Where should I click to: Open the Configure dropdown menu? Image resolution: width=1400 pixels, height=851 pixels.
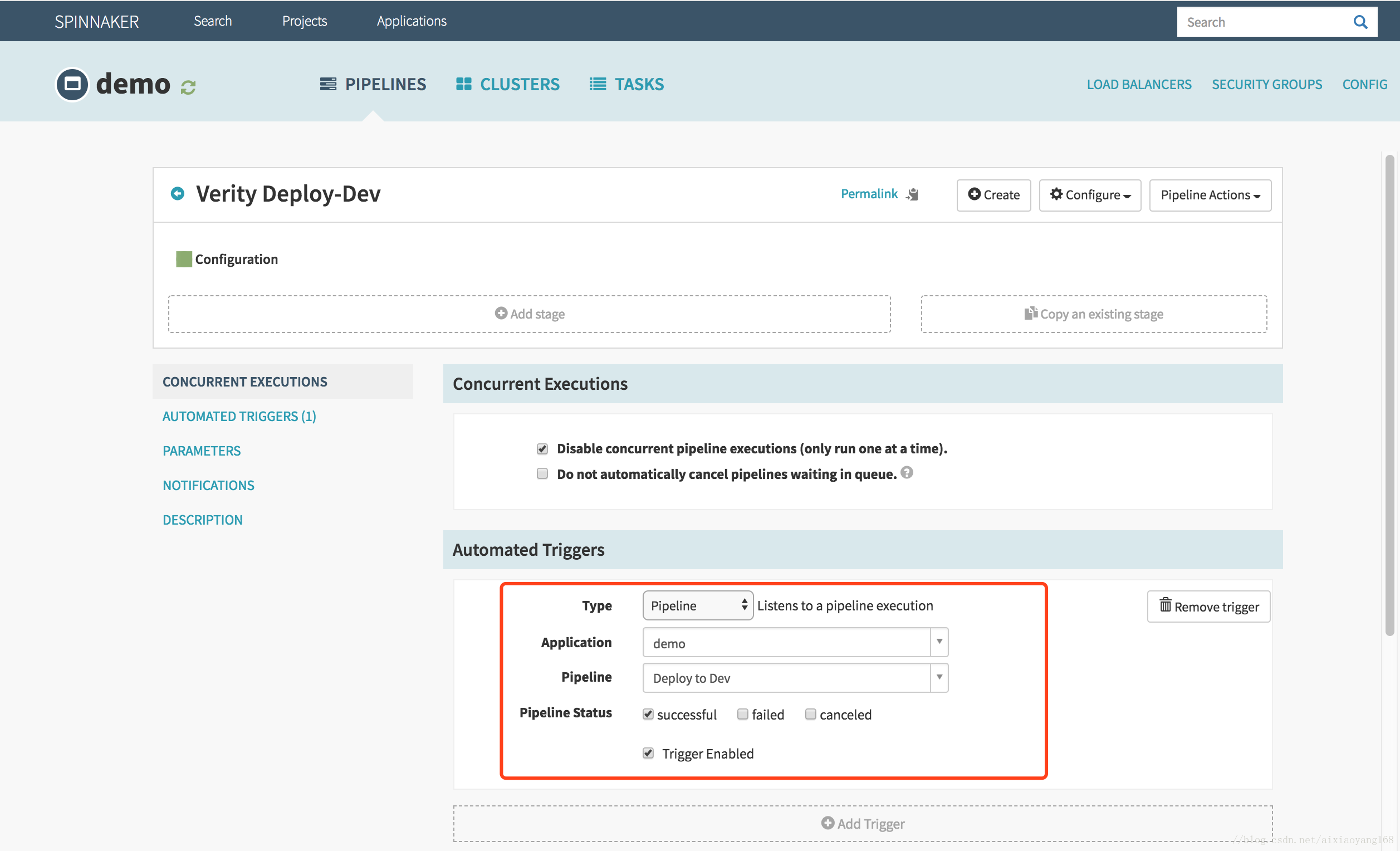(1090, 195)
